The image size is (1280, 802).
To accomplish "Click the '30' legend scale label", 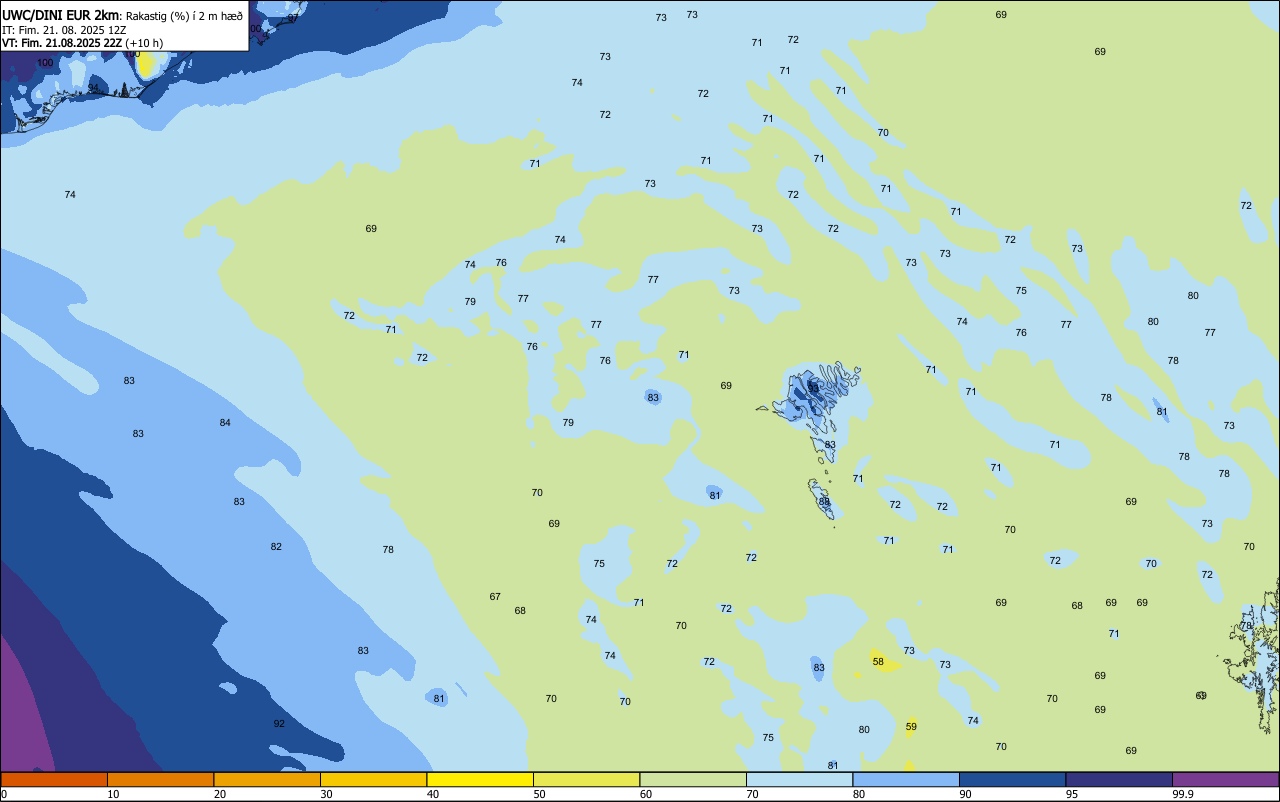I will [327, 794].
